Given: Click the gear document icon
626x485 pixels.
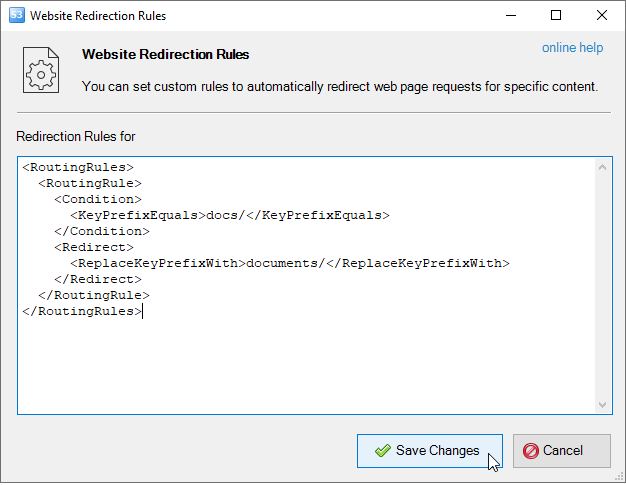Looking at the screenshot, I should 41,70.
